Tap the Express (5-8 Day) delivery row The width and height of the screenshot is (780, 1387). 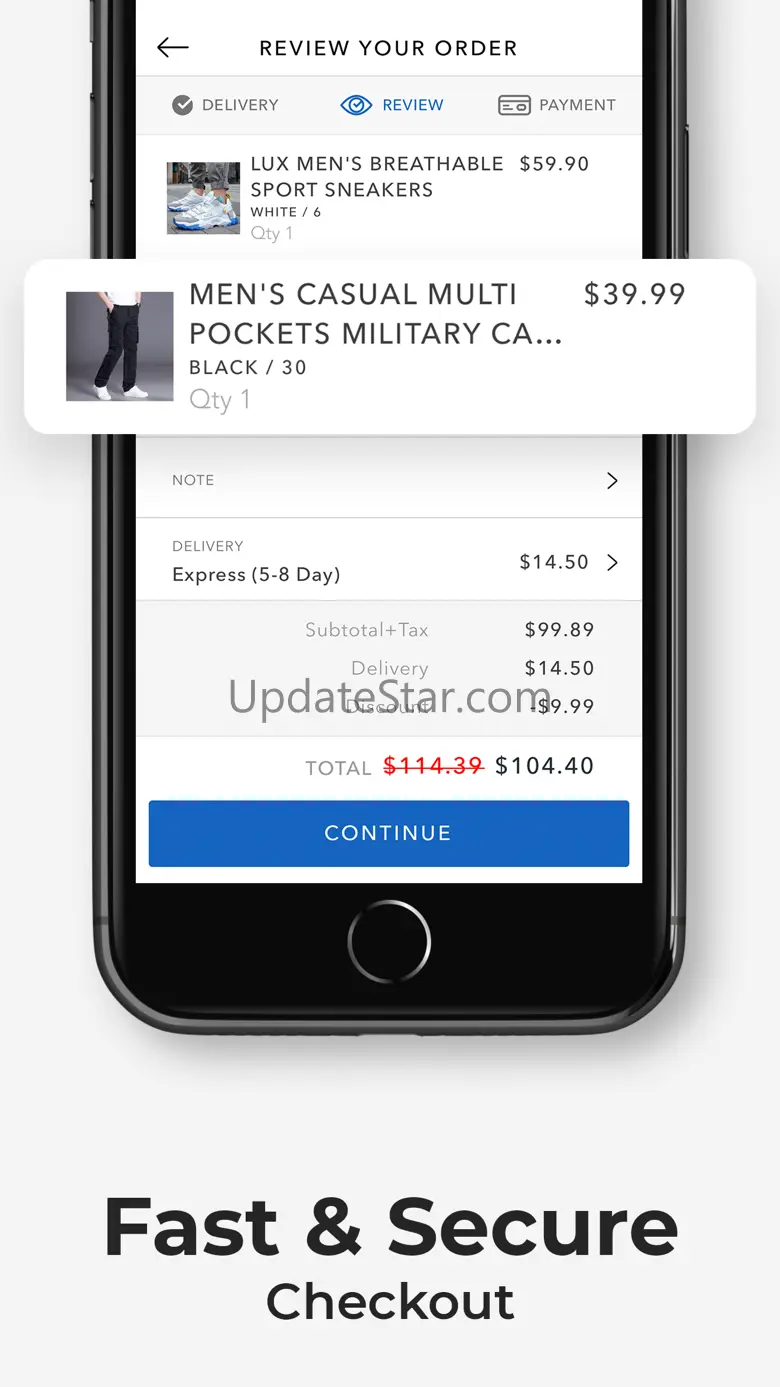pos(389,560)
